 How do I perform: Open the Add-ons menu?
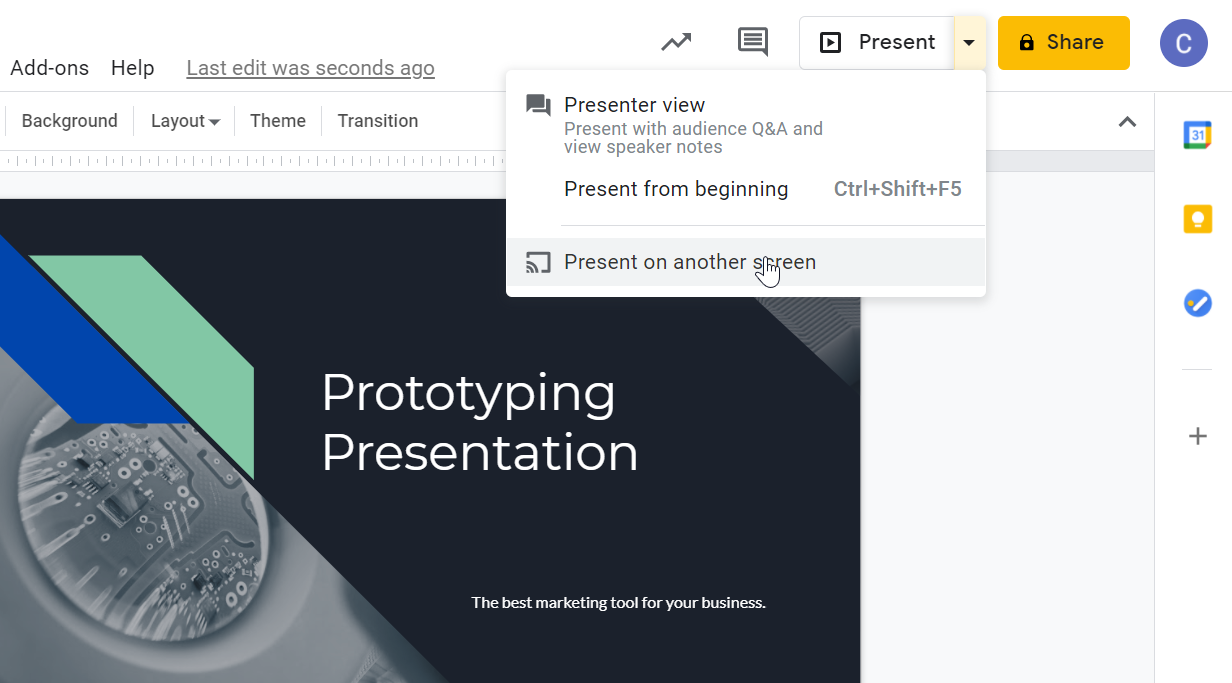pos(49,67)
